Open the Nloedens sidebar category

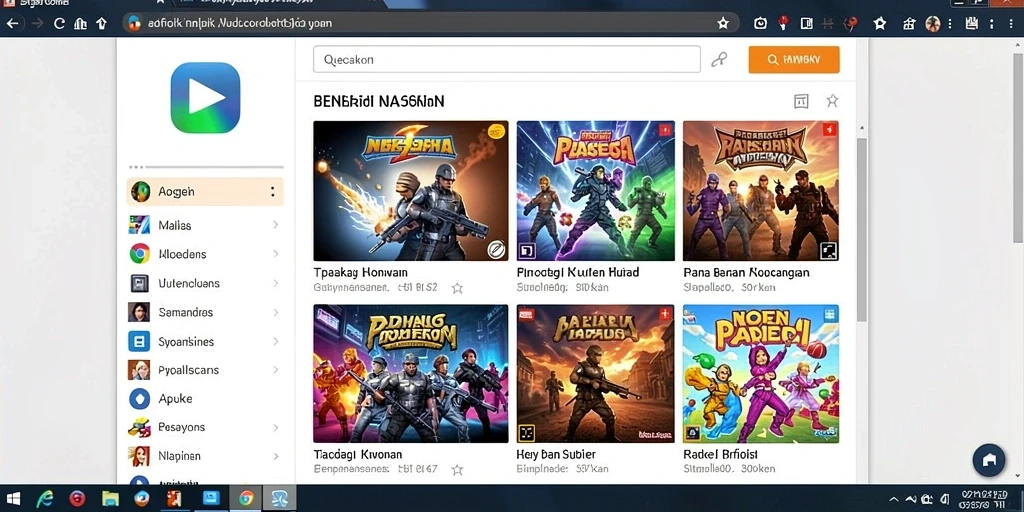tap(205, 254)
